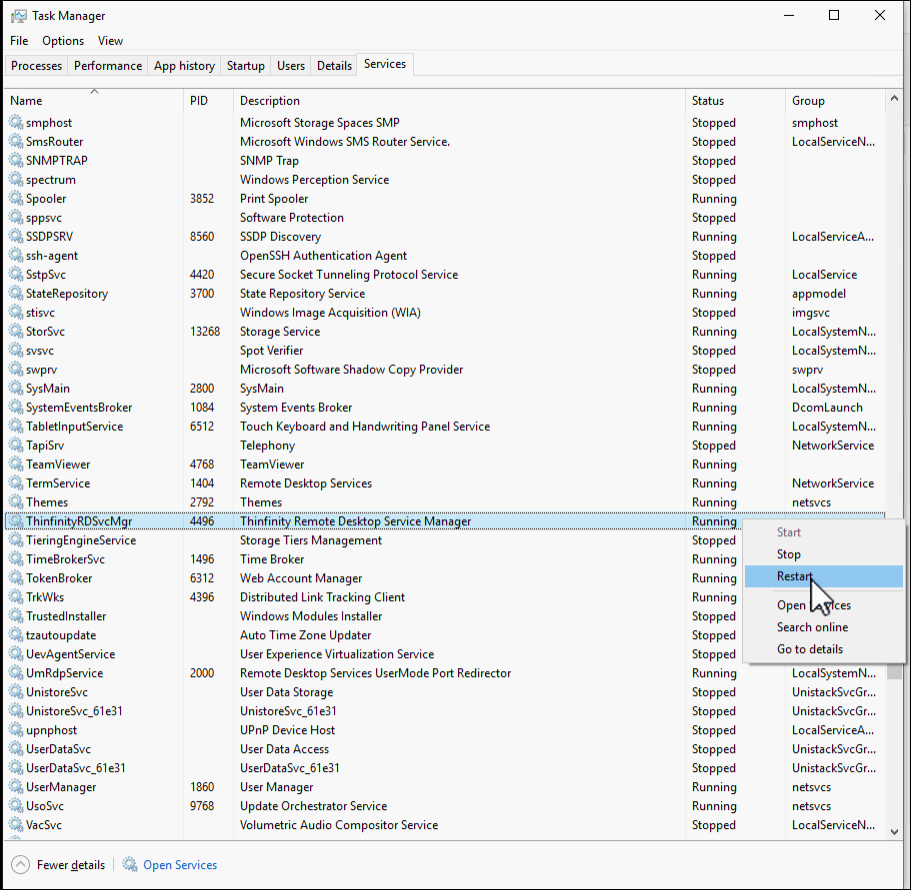Click the TeamViewer service gear icon

click(15, 464)
